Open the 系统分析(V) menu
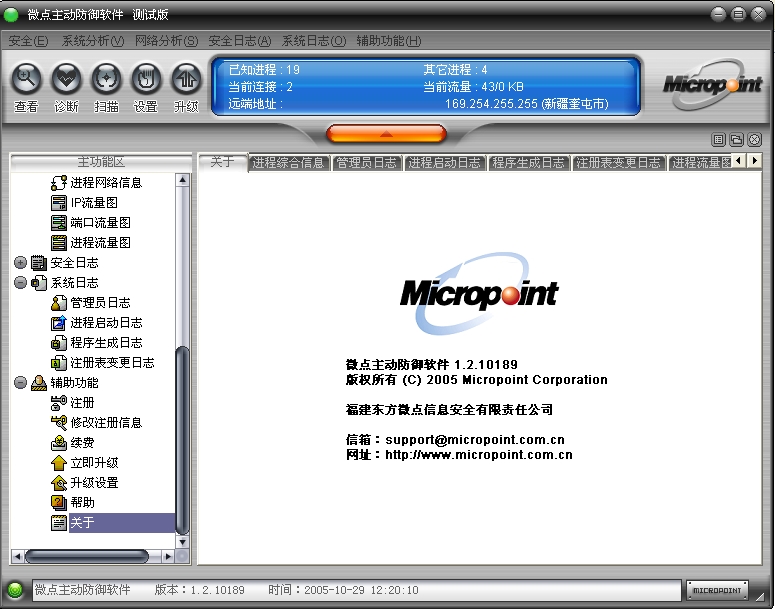Screen dimensions: 775x609 93,41
